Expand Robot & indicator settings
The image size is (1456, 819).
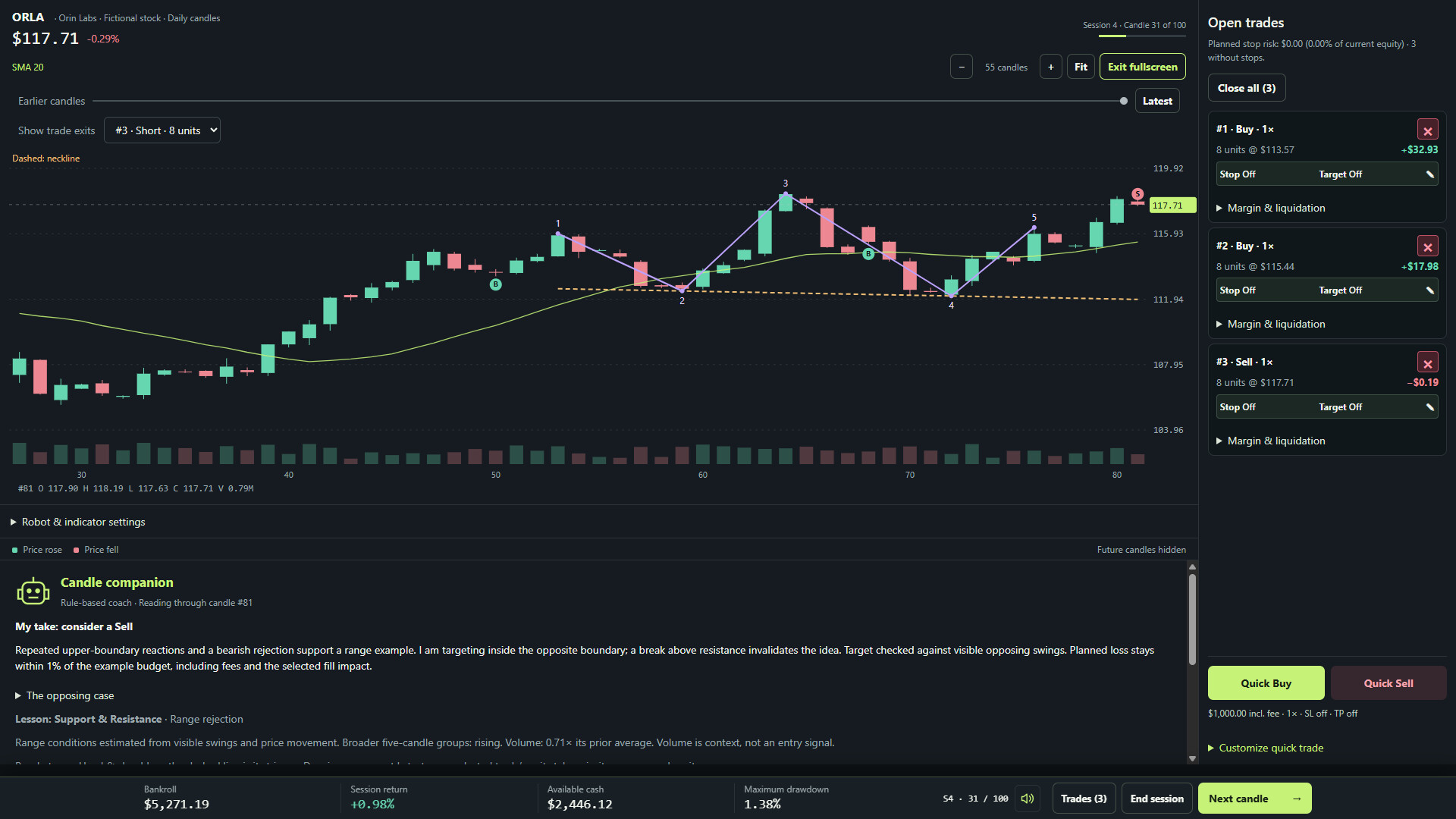point(77,522)
